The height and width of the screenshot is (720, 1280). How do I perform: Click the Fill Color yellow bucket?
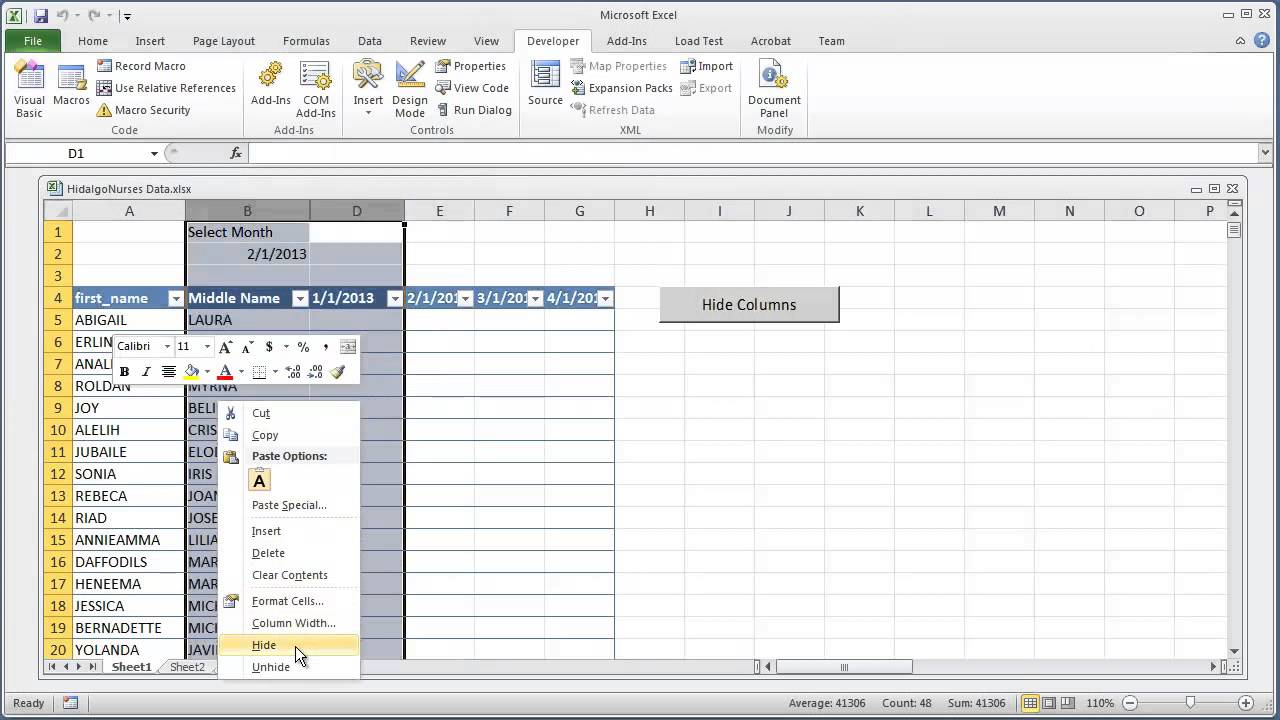pyautogui.click(x=191, y=372)
